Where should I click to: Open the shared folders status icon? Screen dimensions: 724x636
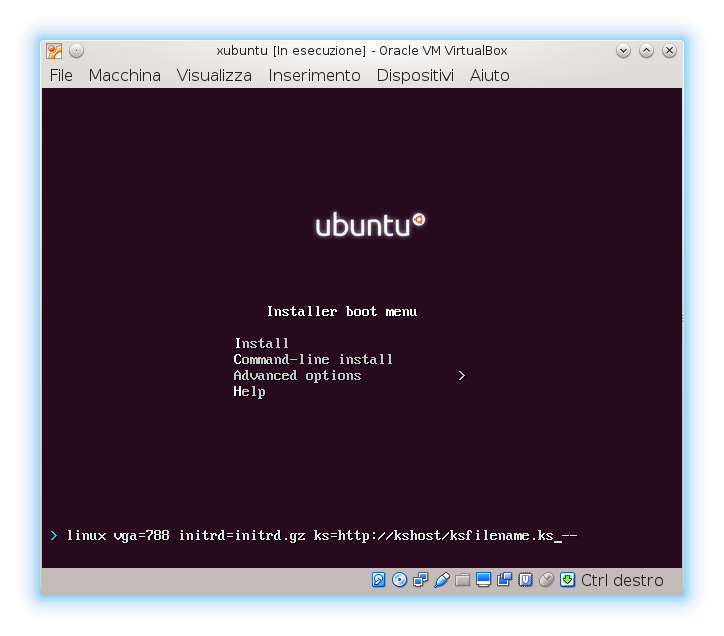point(462,580)
